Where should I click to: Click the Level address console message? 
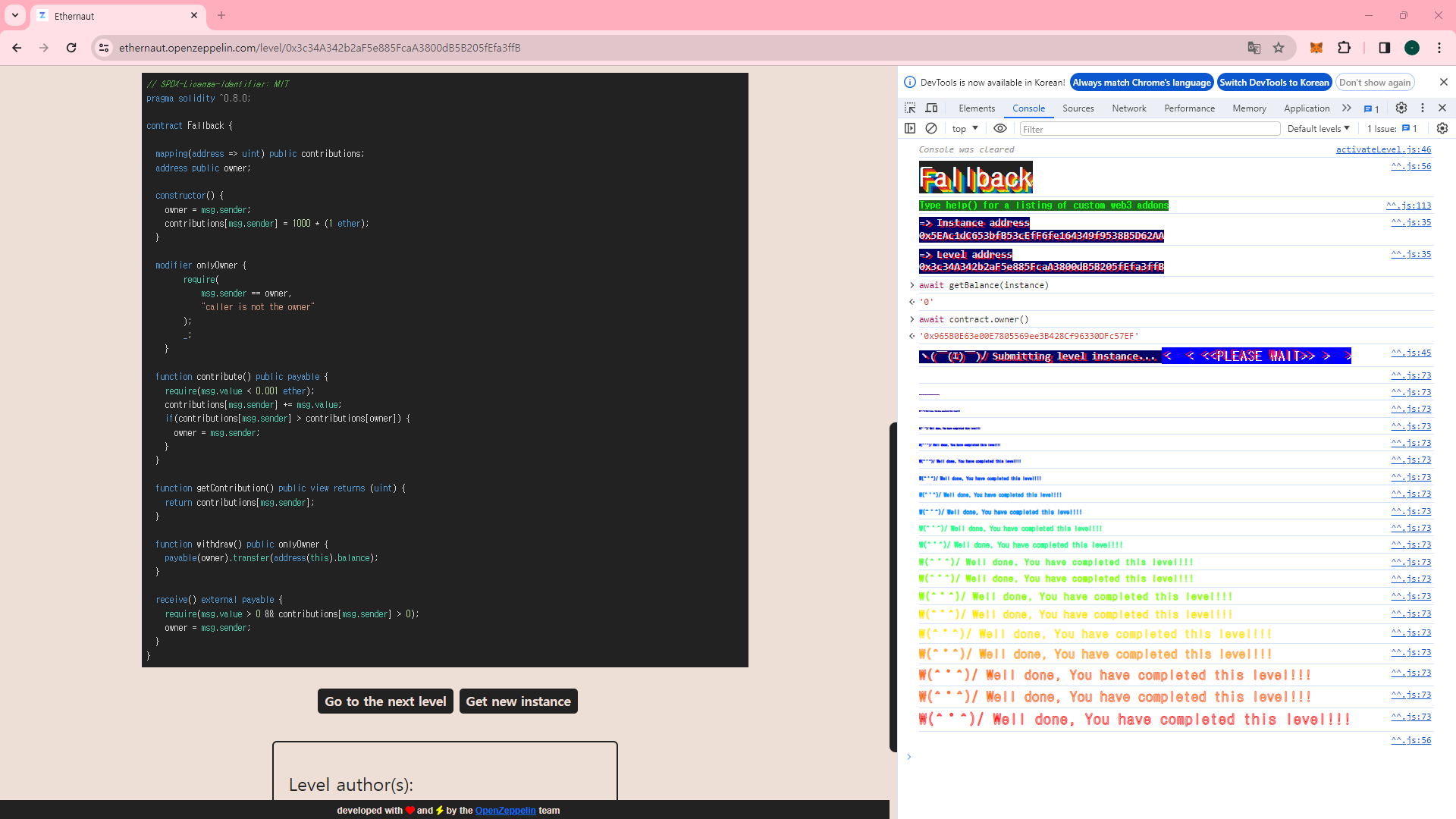(1041, 261)
